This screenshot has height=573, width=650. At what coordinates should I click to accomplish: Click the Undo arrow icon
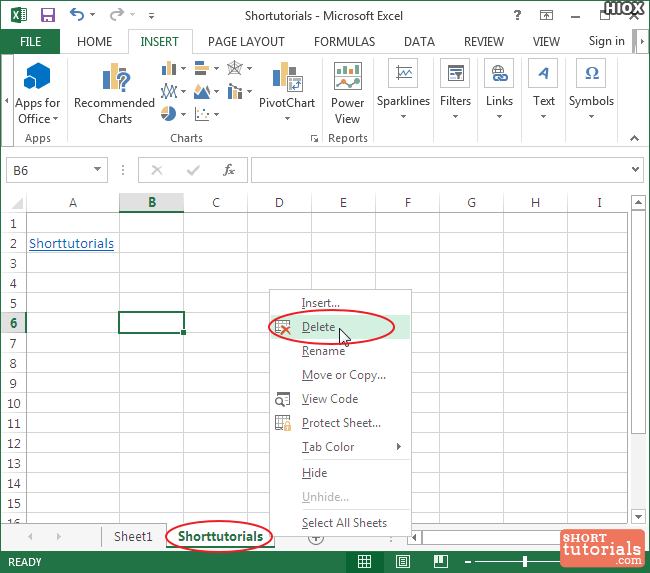pyautogui.click(x=77, y=15)
